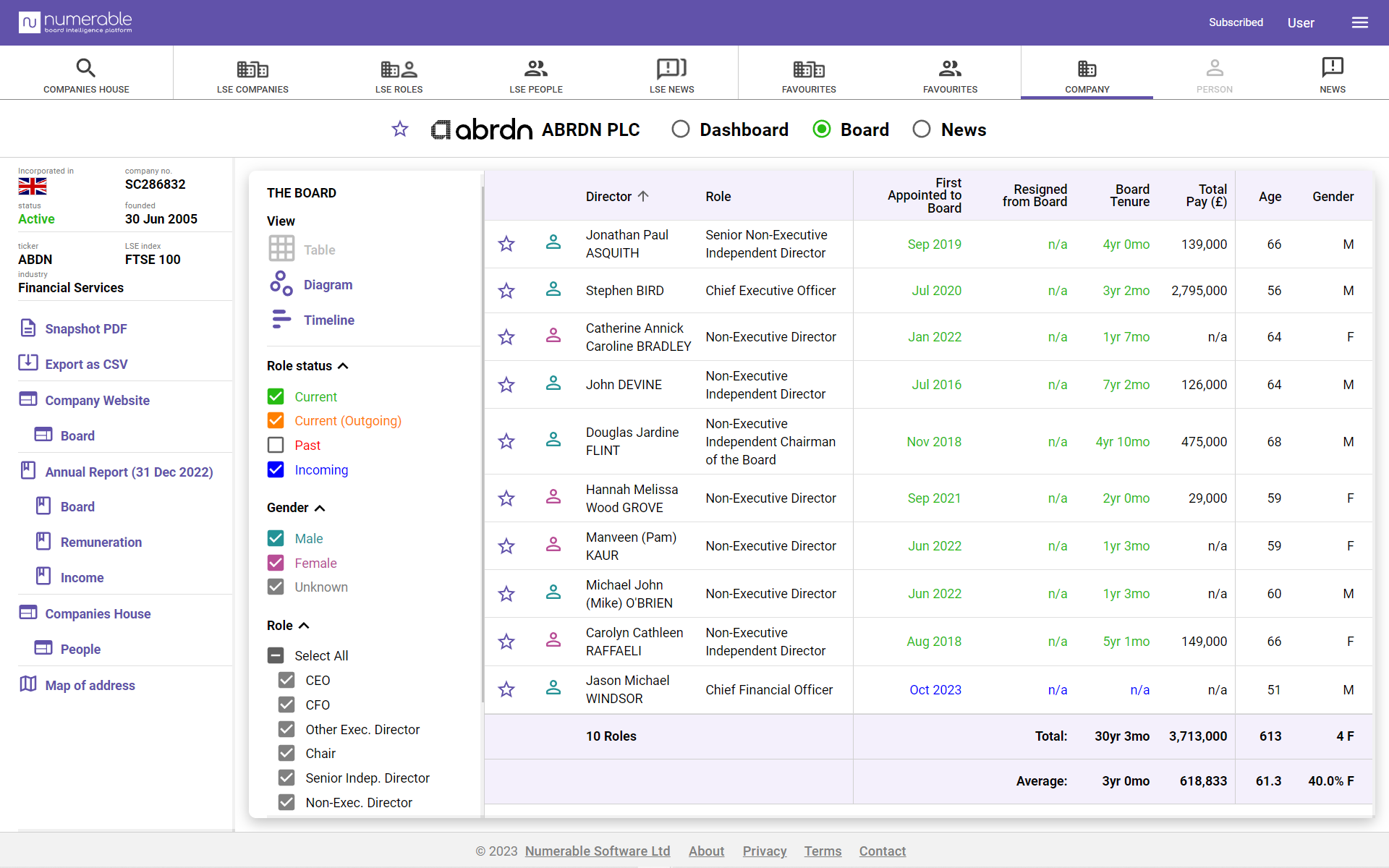
Task: Favourite ABRDN PLC with the star icon
Action: pyautogui.click(x=400, y=129)
